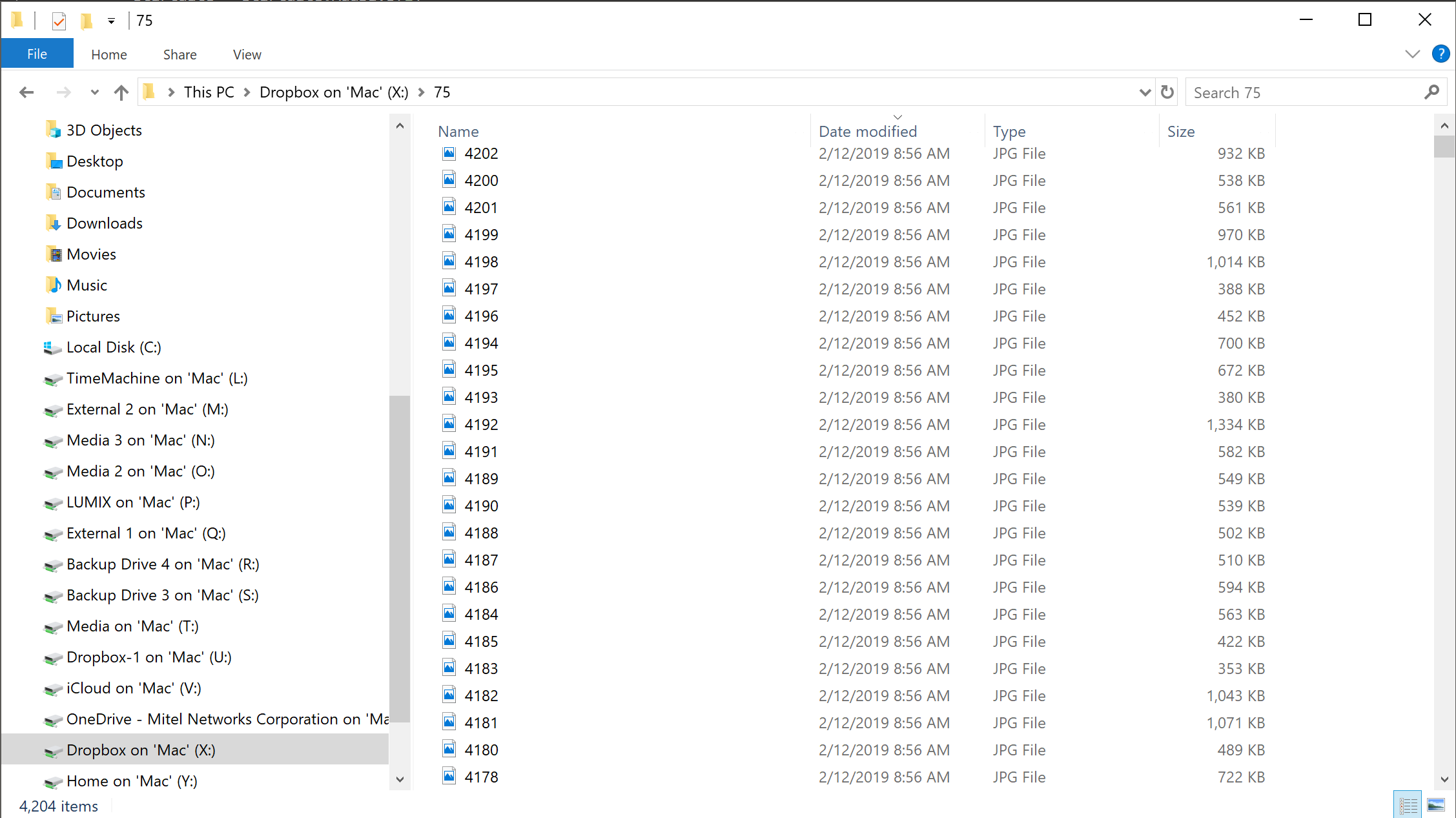This screenshot has width=1456, height=818.
Task: Go up one folder level
Action: (121, 92)
